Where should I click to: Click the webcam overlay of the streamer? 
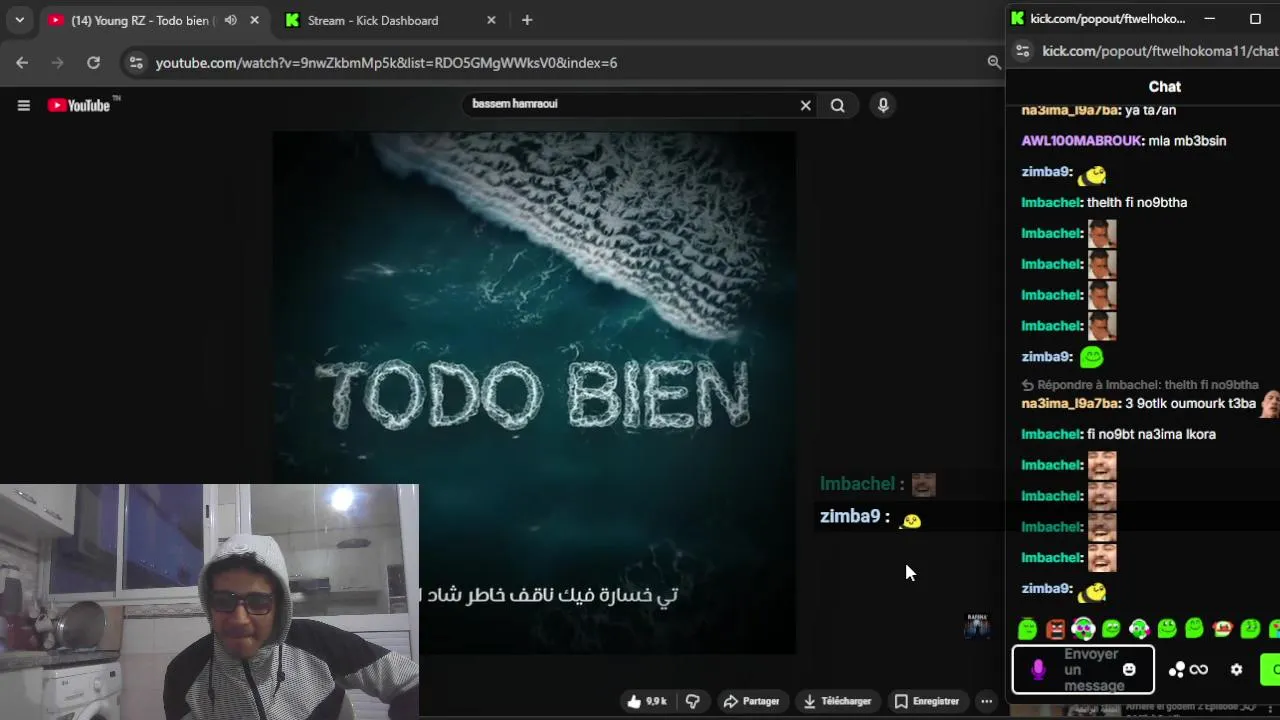[x=209, y=601]
